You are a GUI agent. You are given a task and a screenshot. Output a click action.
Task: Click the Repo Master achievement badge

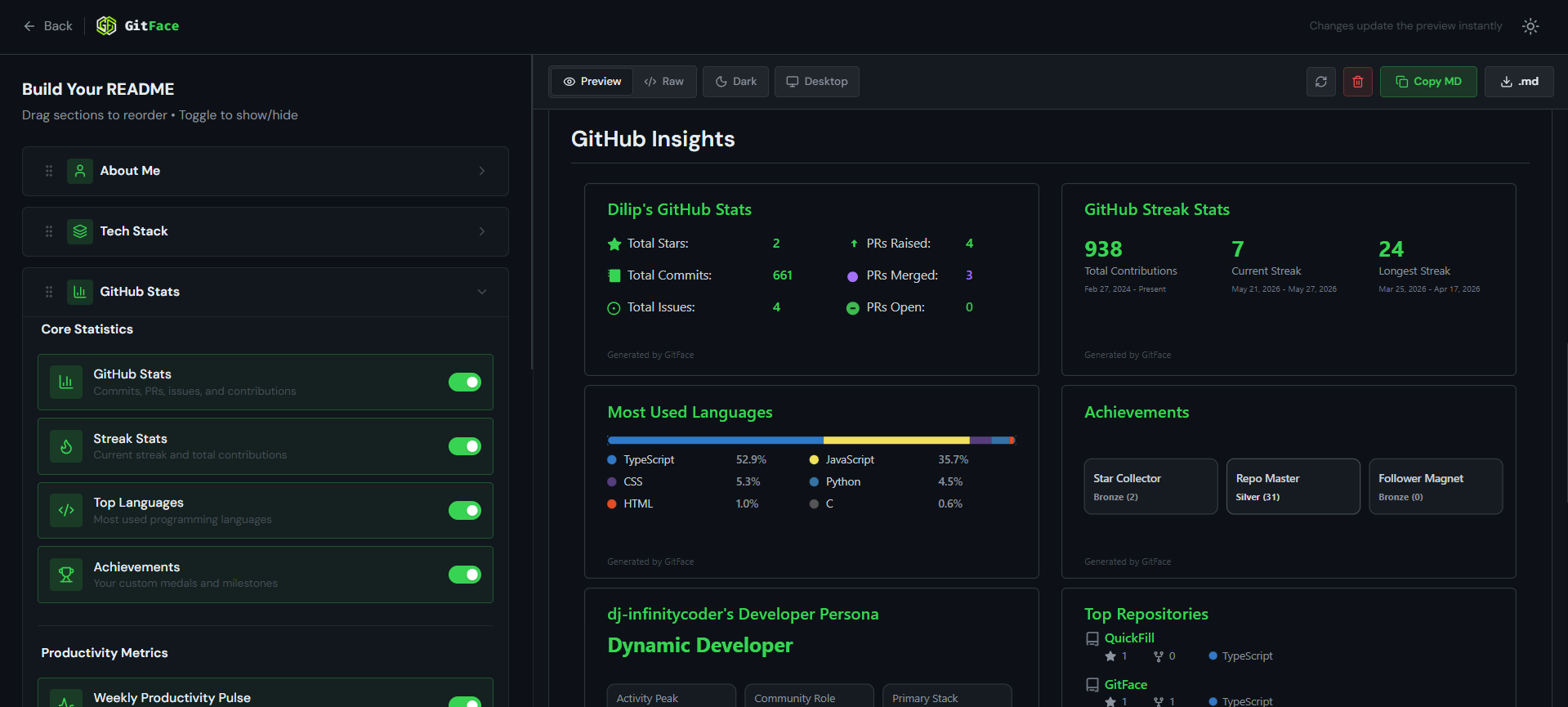click(1293, 486)
